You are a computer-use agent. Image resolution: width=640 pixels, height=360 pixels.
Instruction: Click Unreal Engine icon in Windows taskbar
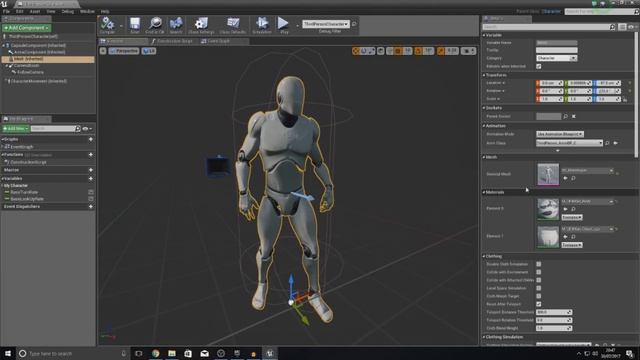[270, 353]
